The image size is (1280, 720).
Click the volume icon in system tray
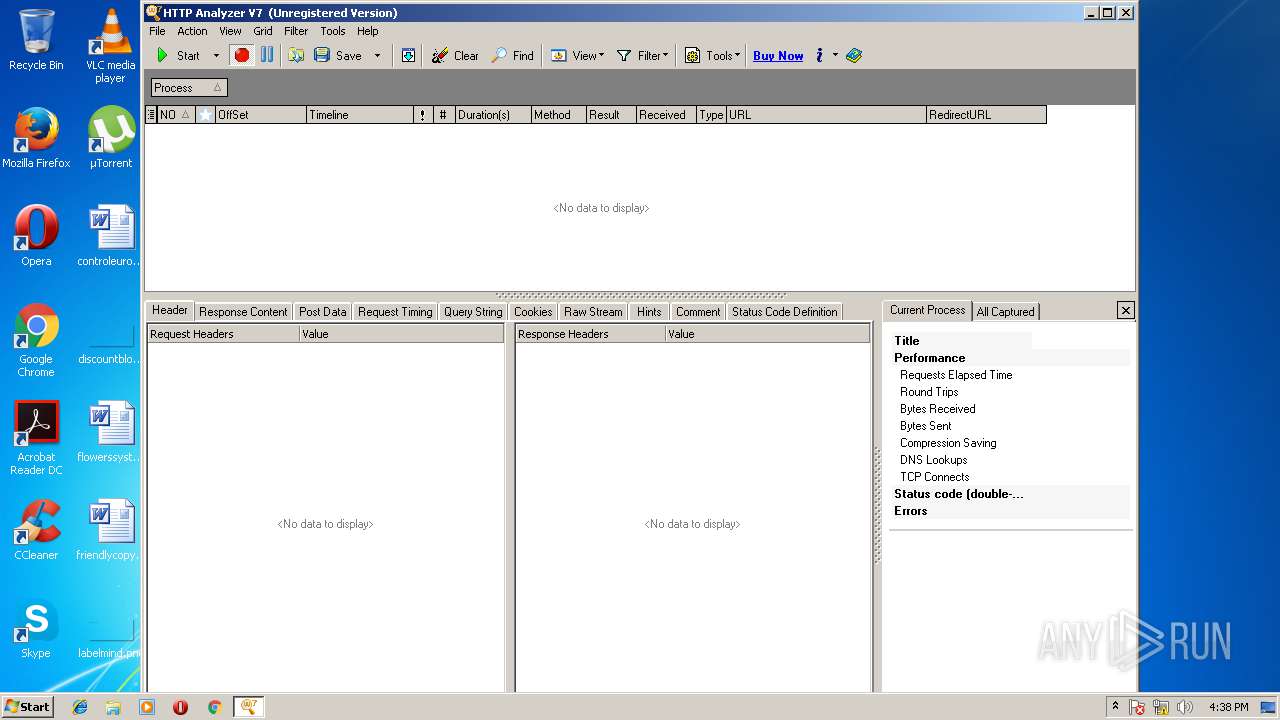pos(1184,707)
